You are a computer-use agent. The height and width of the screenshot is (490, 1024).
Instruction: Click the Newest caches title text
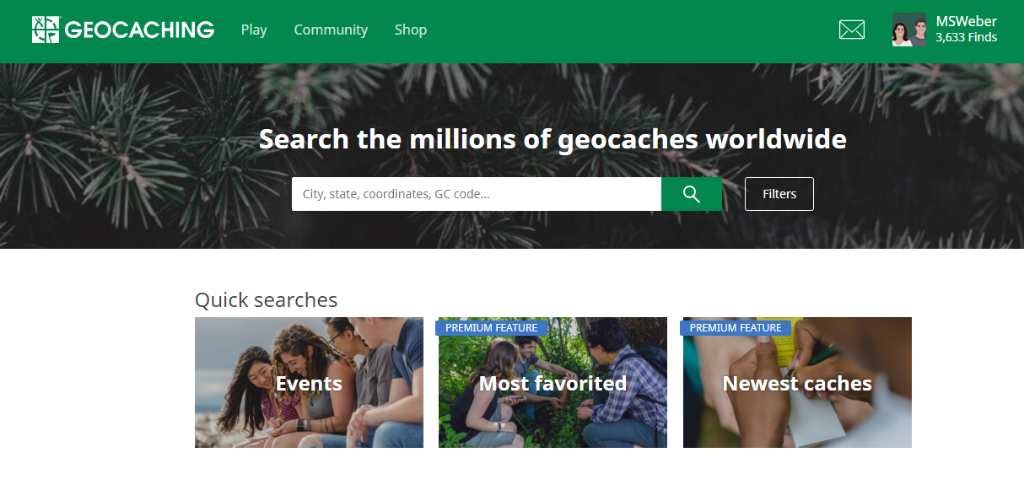(x=797, y=384)
